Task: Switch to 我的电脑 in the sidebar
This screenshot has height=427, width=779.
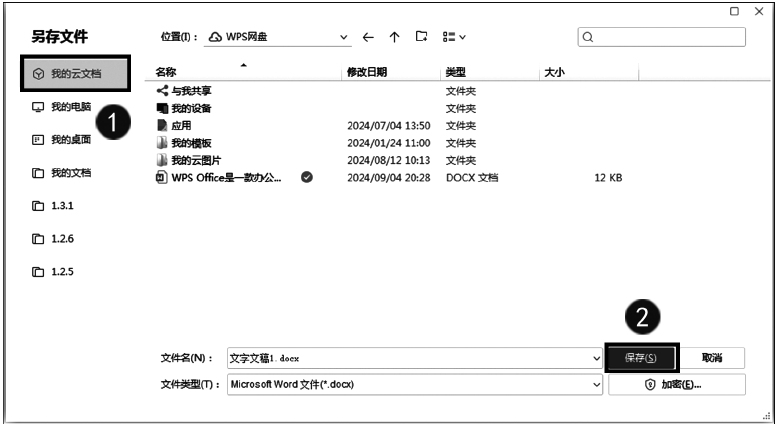Action: [x=70, y=107]
